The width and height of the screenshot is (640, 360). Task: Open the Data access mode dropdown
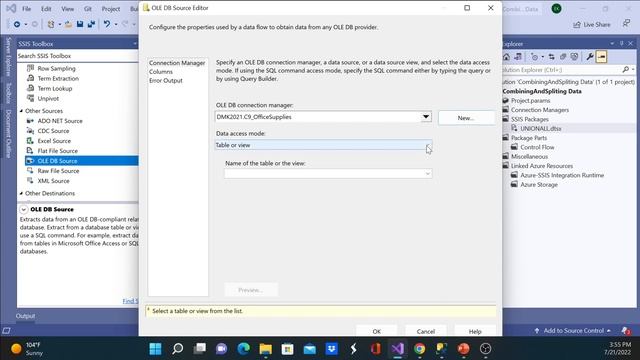[x=428, y=145]
